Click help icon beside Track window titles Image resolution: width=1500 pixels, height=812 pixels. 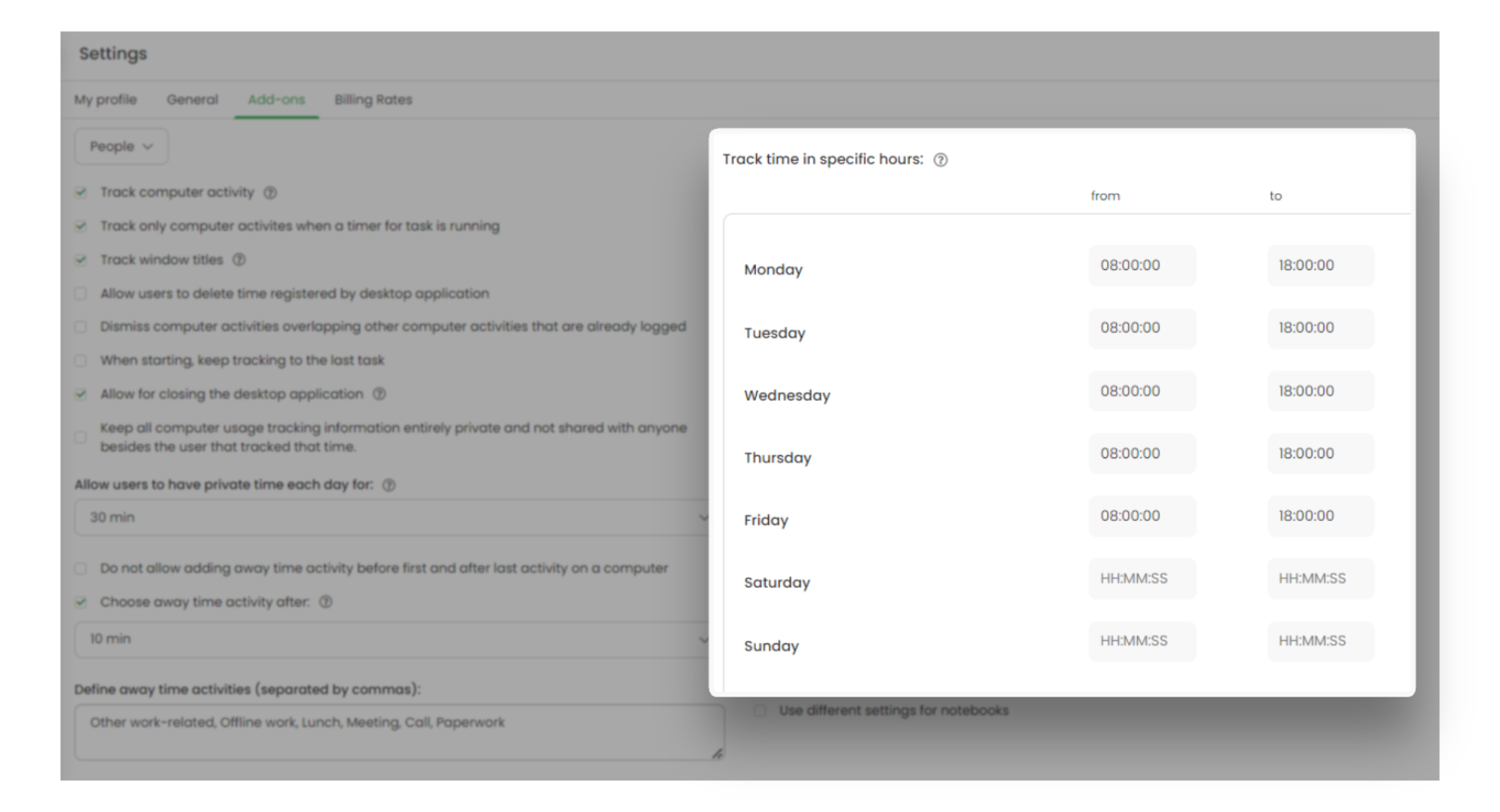(238, 259)
